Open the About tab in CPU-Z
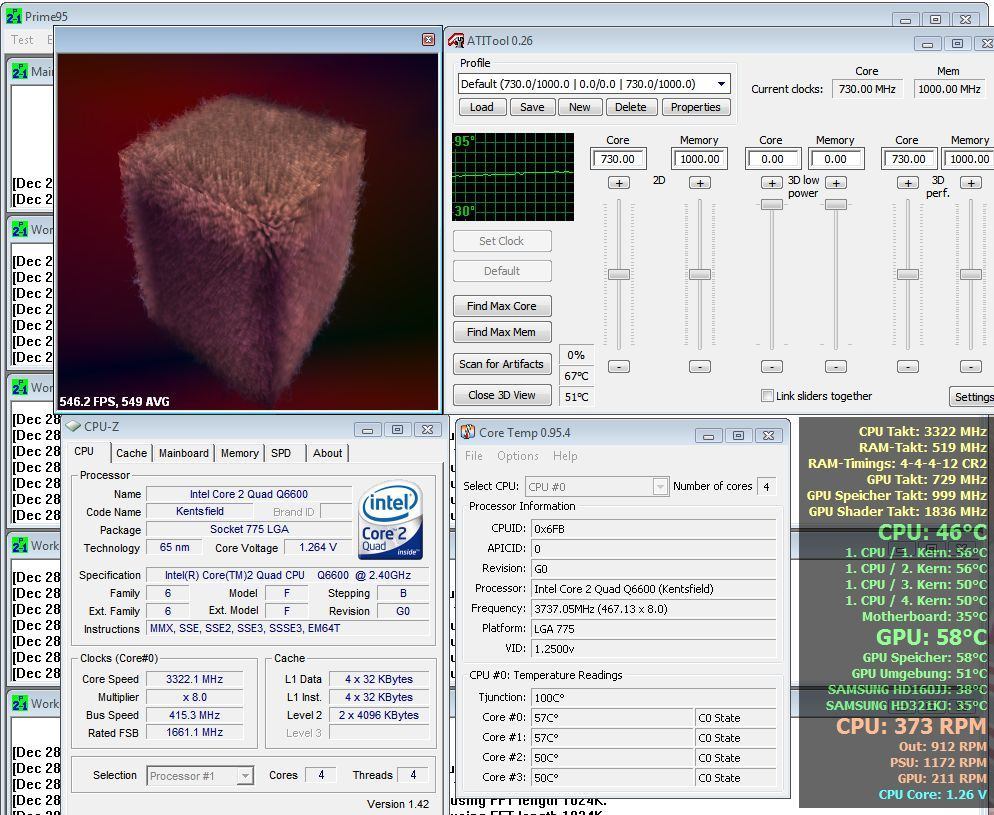 click(x=327, y=453)
